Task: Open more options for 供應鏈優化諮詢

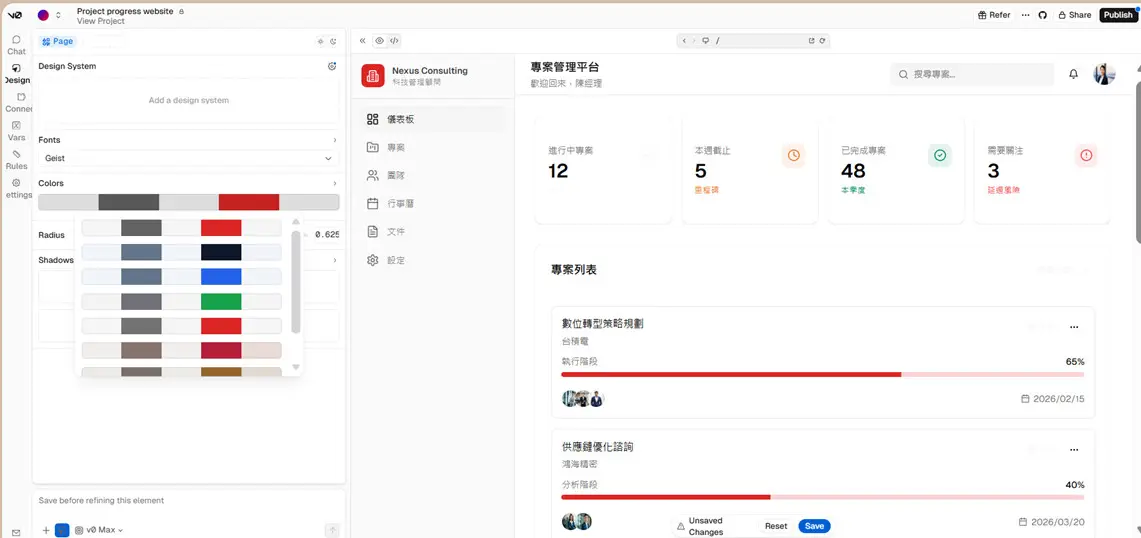Action: click(x=1074, y=450)
